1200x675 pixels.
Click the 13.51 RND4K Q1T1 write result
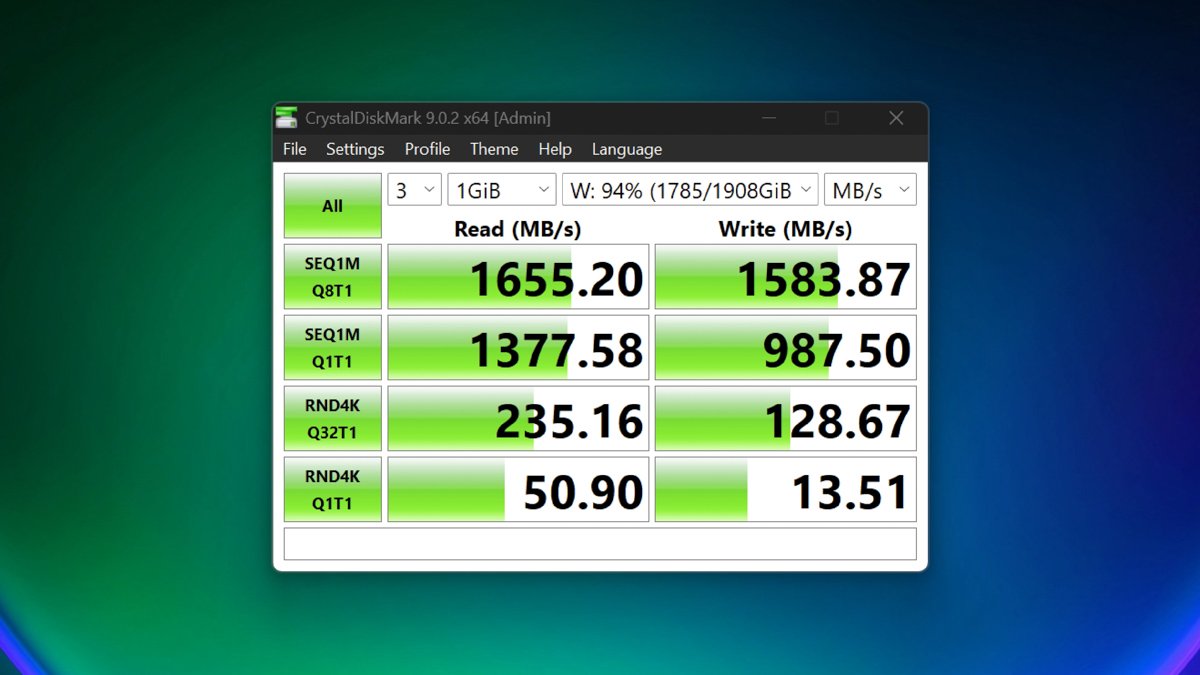pos(786,490)
